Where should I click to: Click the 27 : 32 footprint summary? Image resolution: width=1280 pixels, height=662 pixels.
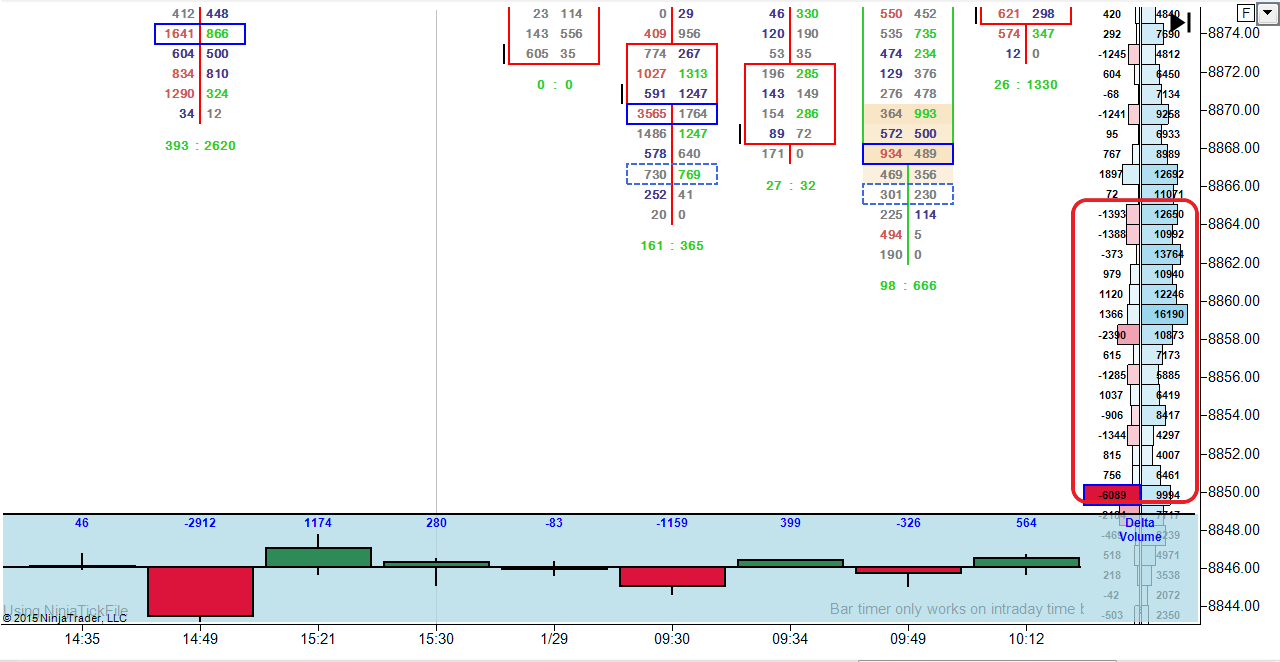(790, 186)
